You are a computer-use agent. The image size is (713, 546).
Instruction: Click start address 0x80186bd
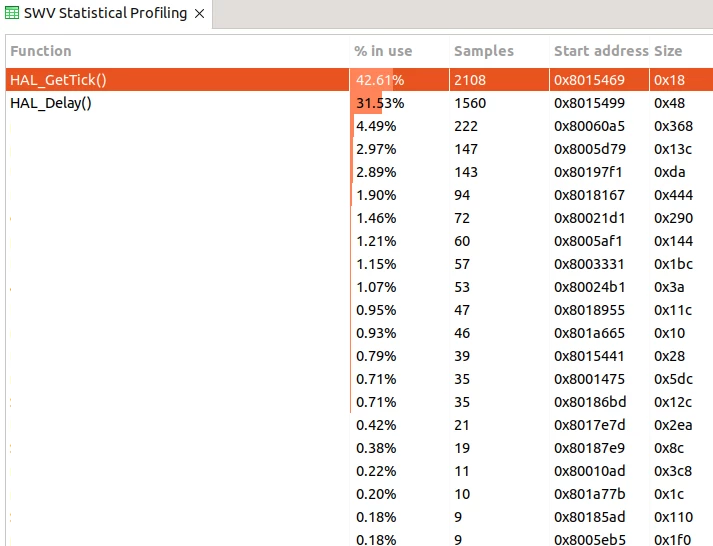(590, 402)
